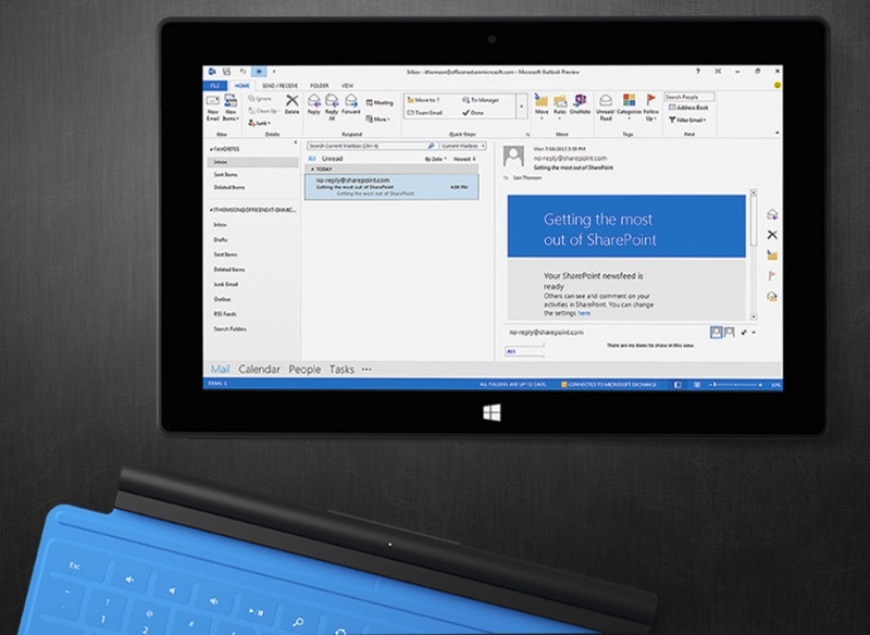The height and width of the screenshot is (635, 870).
Task: Collapse the ribbon with the small arrow
Action: click(777, 133)
